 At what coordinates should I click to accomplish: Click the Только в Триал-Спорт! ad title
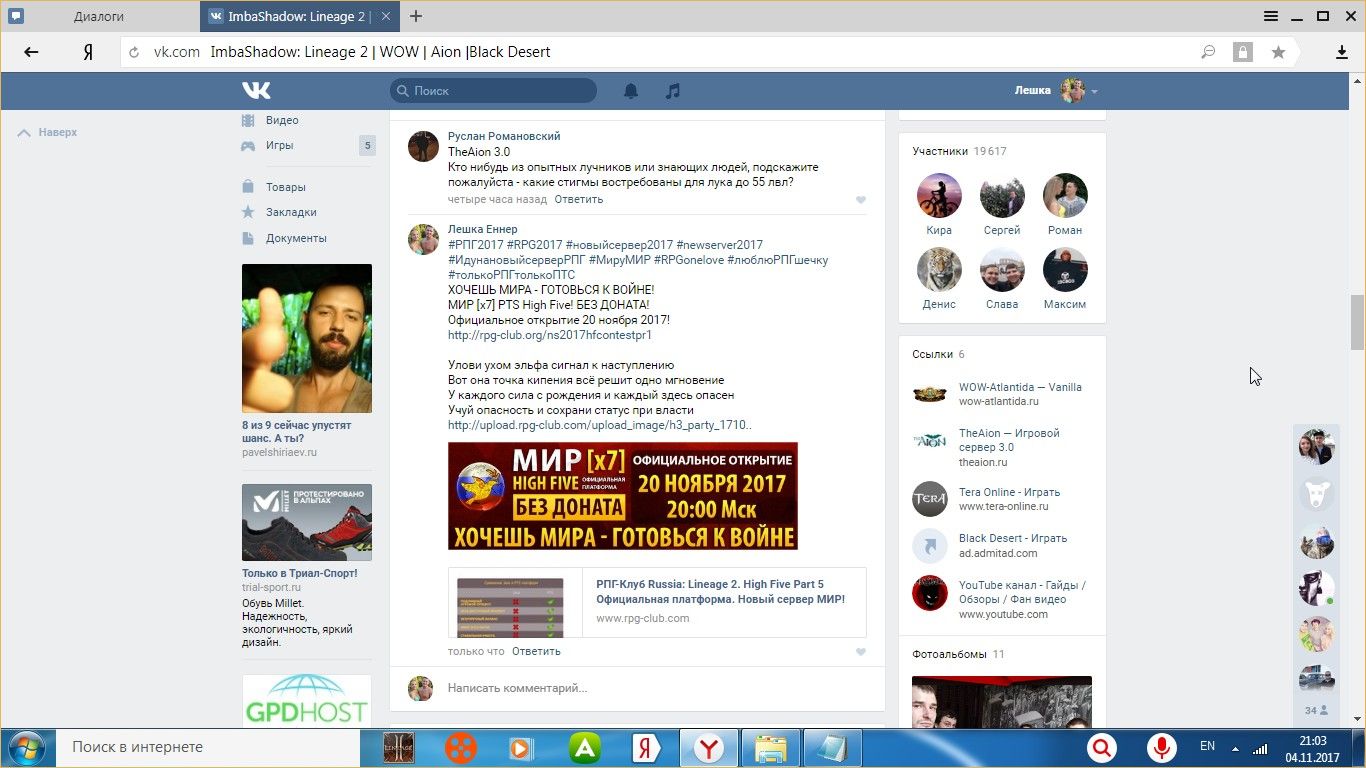300,573
